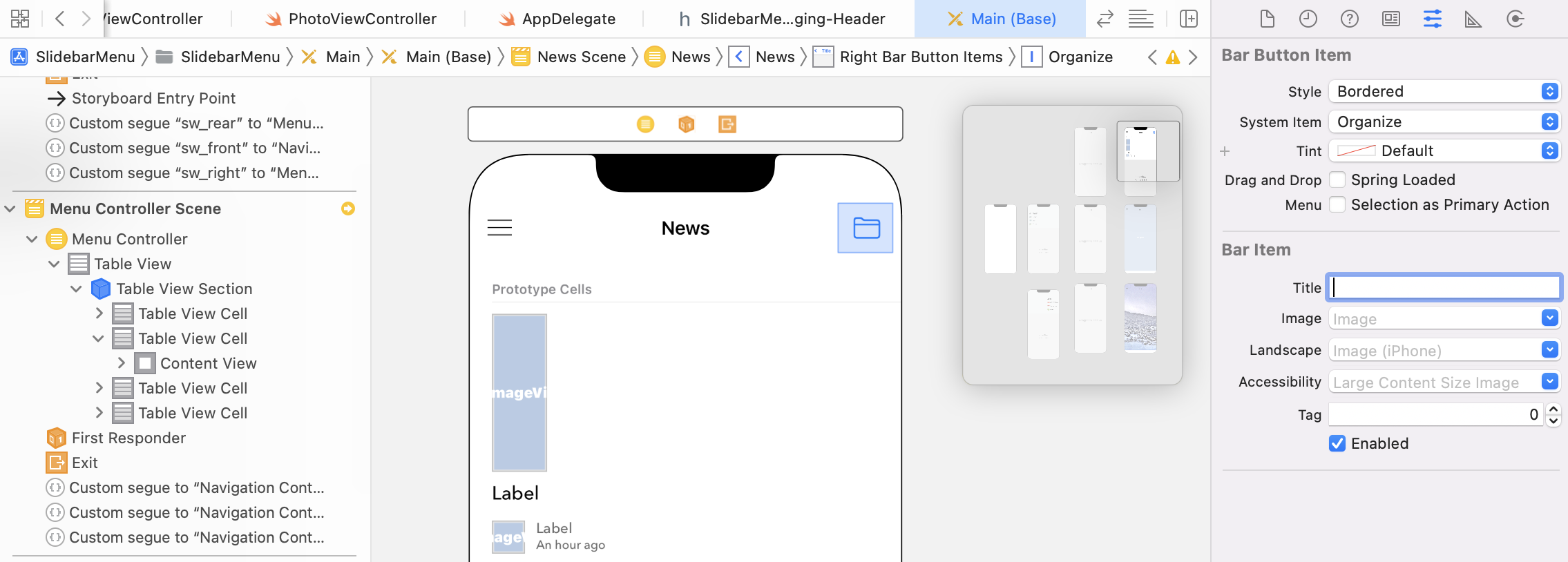Click the hamburger menu button in News
The image size is (1568, 562).
coord(499,228)
